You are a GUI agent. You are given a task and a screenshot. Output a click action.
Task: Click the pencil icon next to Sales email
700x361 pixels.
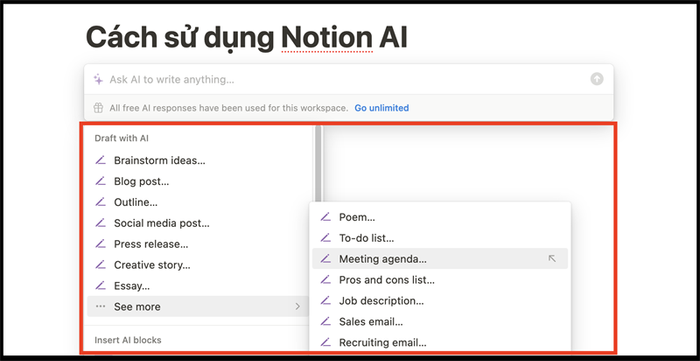(325, 321)
